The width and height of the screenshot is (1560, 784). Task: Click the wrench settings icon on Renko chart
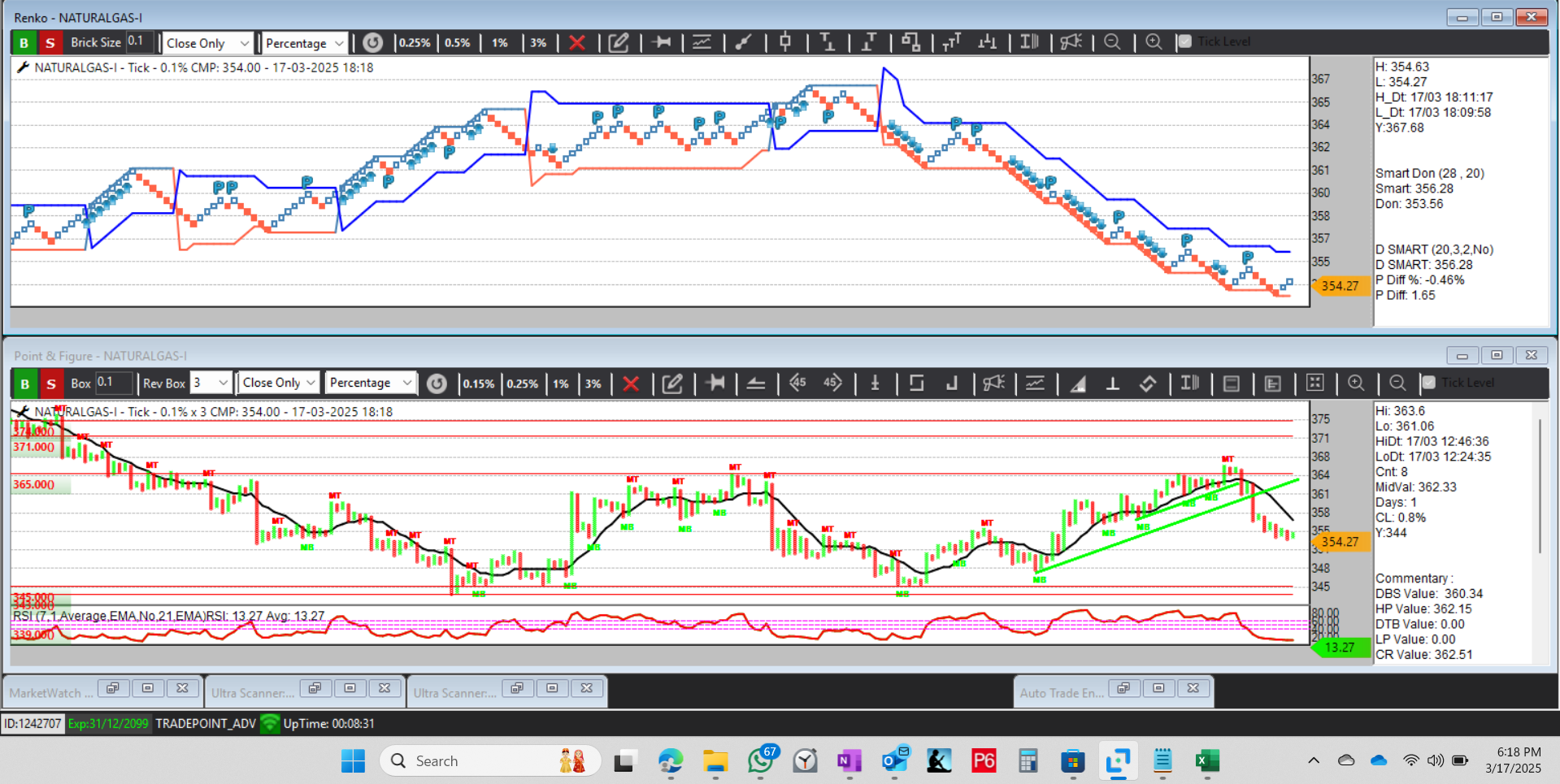click(x=23, y=67)
